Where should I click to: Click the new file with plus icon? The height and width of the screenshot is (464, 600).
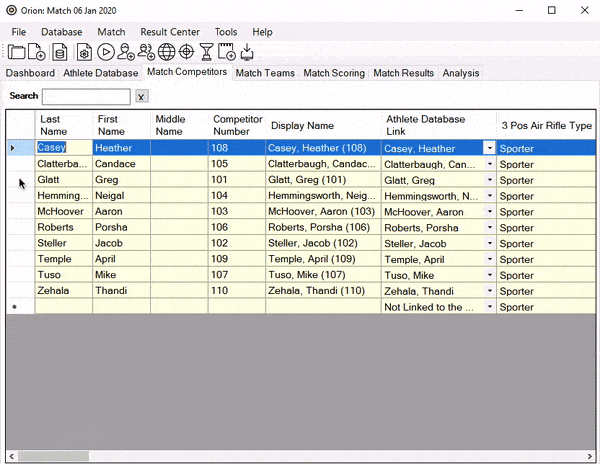[37, 52]
